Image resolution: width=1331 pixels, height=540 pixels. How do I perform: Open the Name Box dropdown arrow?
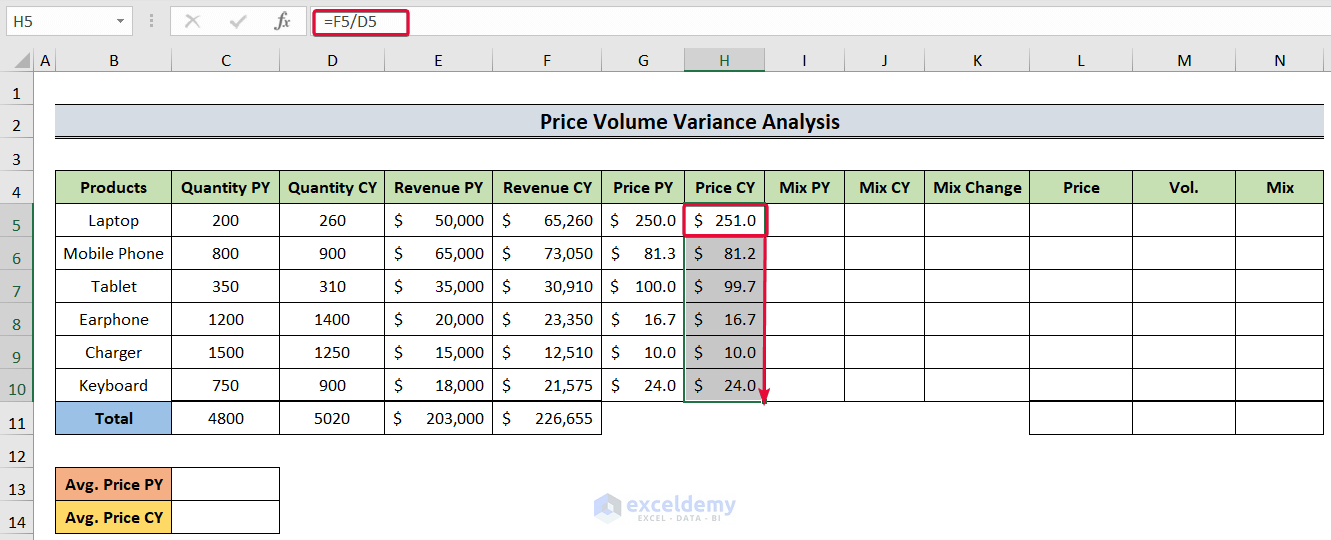120,21
